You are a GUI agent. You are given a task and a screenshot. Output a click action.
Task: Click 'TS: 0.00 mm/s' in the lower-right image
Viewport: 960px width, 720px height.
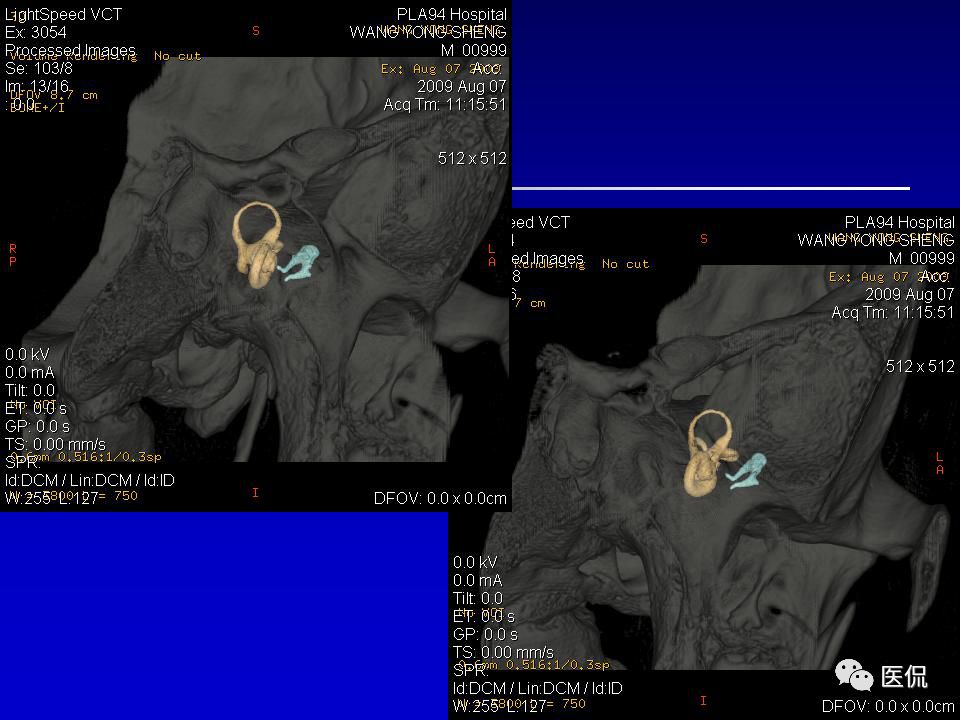tap(503, 652)
